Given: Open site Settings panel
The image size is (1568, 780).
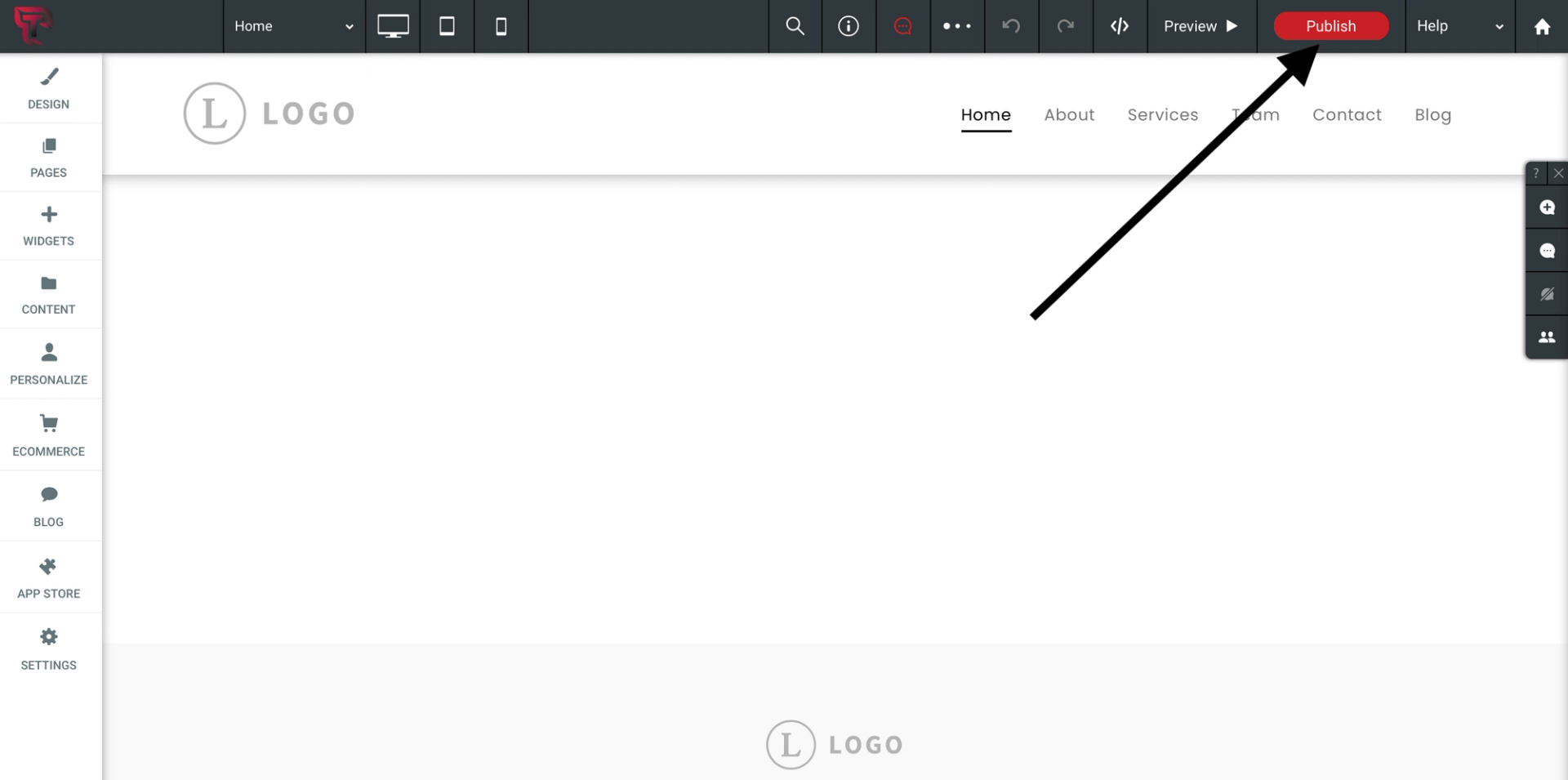Looking at the screenshot, I should point(49,649).
